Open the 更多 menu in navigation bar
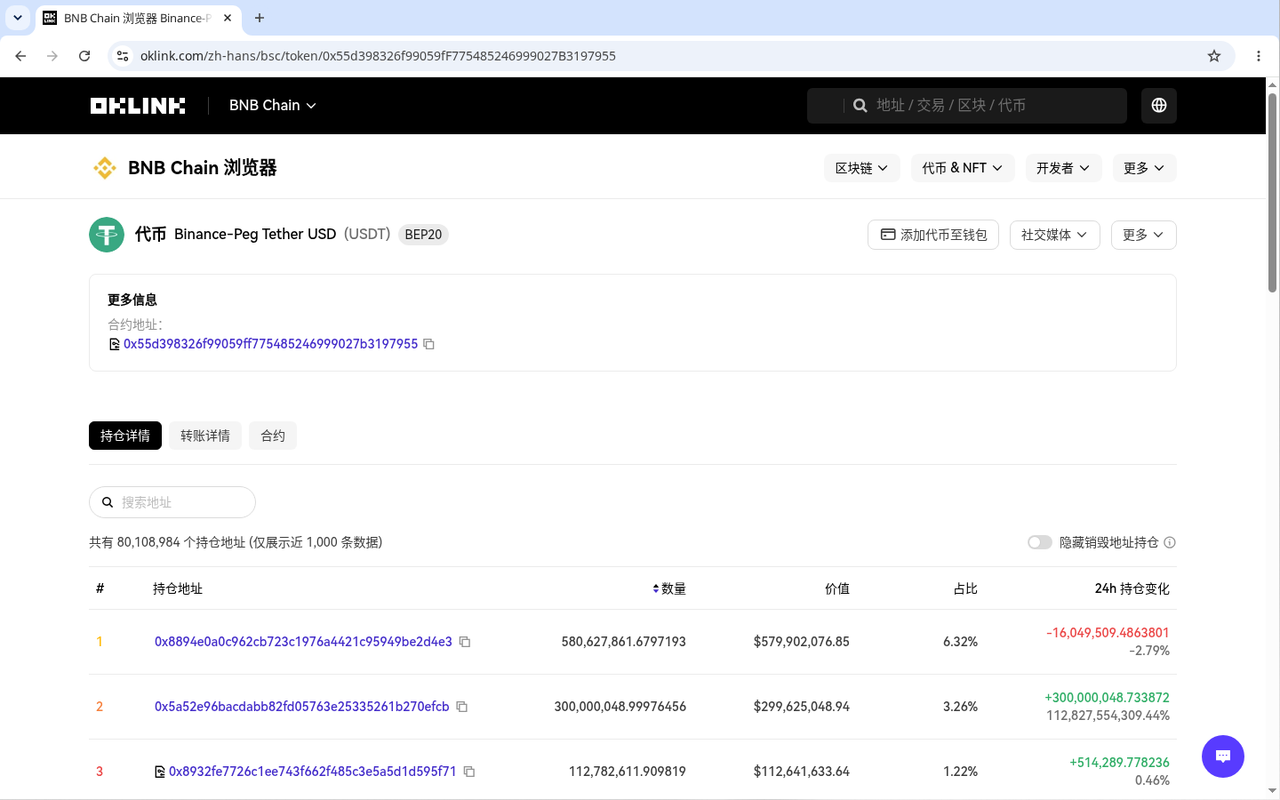Image resolution: width=1280 pixels, height=800 pixels. [1145, 168]
